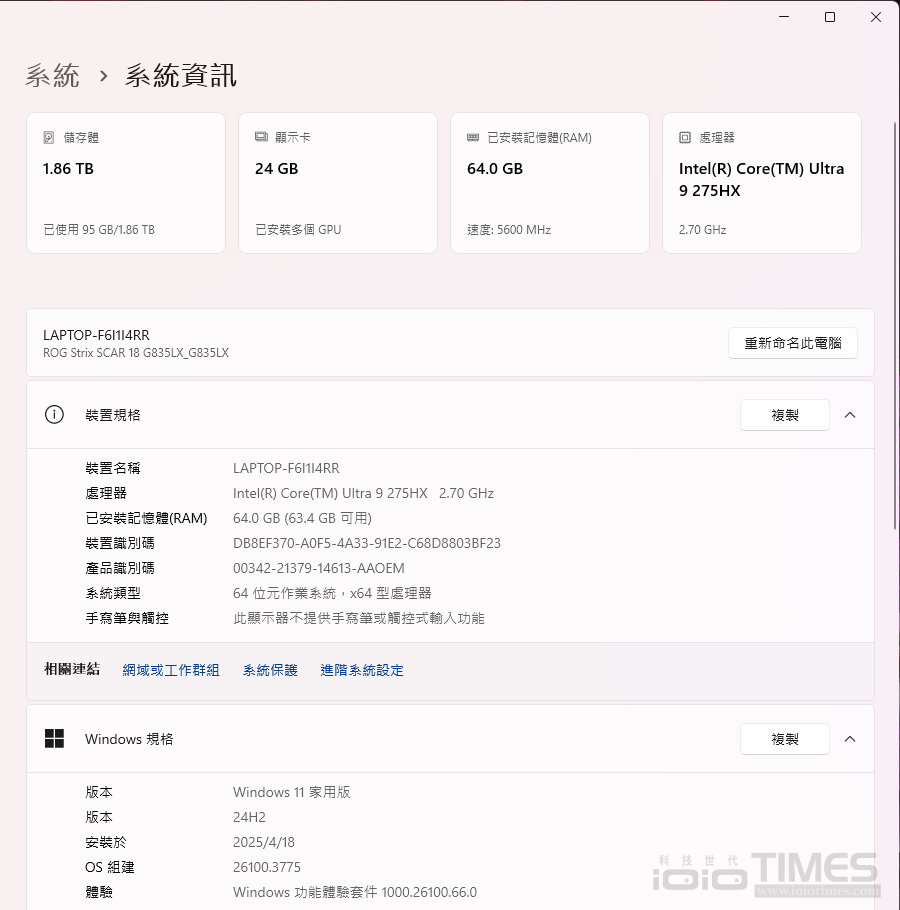Select the 手寫筆與觸控 label

coord(127,618)
